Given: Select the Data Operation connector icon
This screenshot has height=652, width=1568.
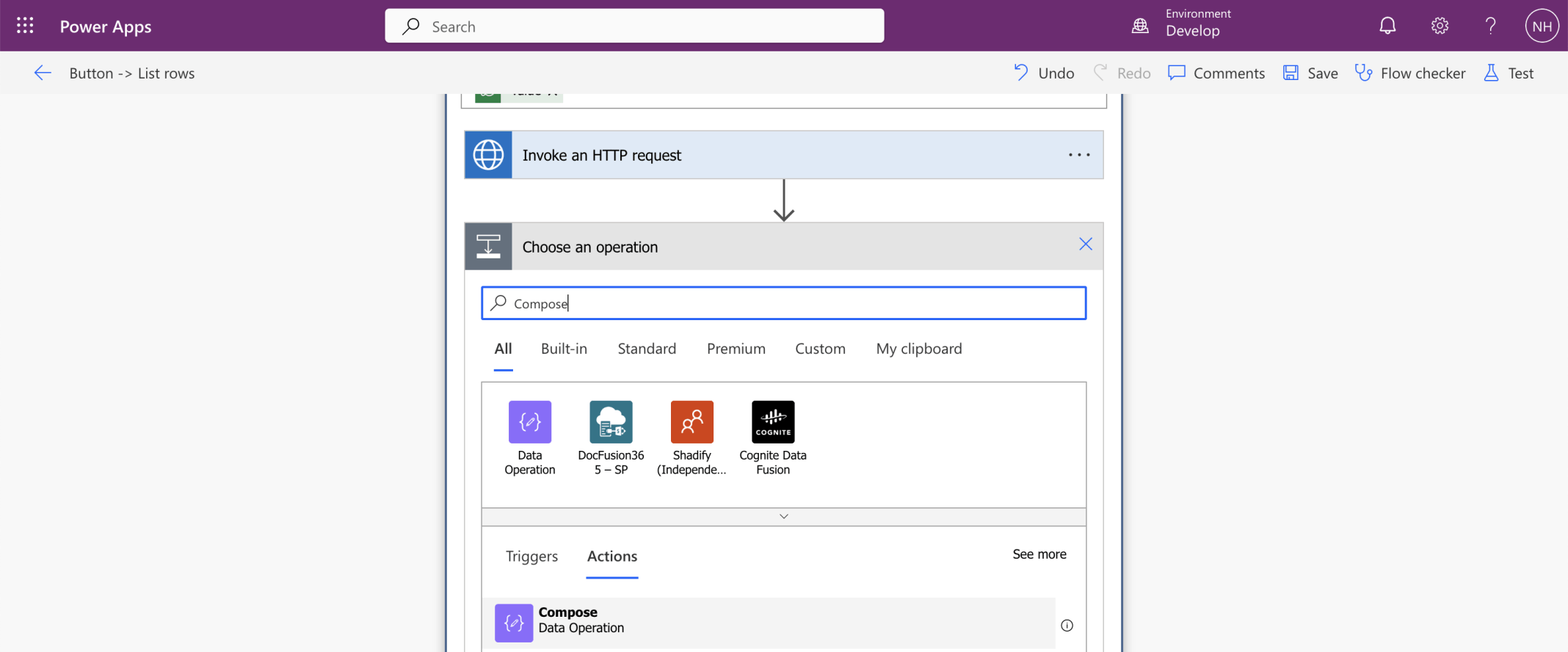Looking at the screenshot, I should click(529, 422).
